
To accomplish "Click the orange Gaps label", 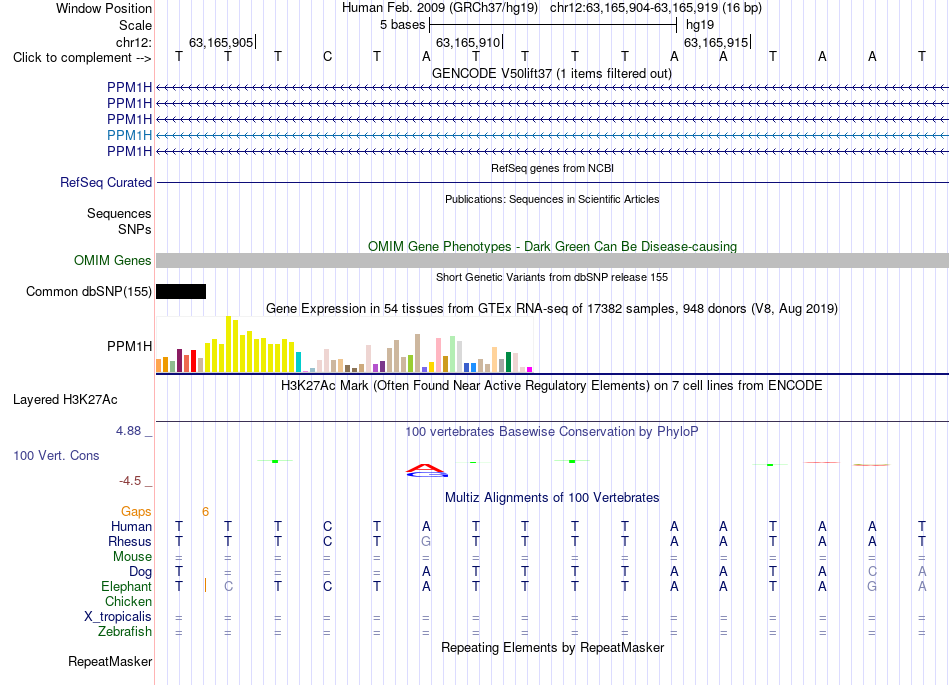I will [136, 512].
